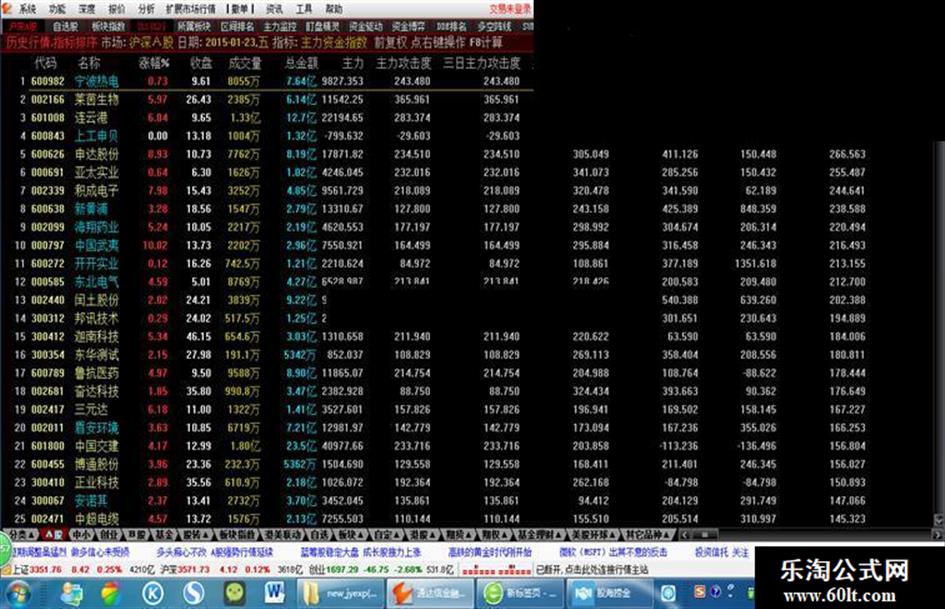Viewport: 945px width, 609px height.
Task: Switch to the 资金博弈 tab
Action: 409,27
